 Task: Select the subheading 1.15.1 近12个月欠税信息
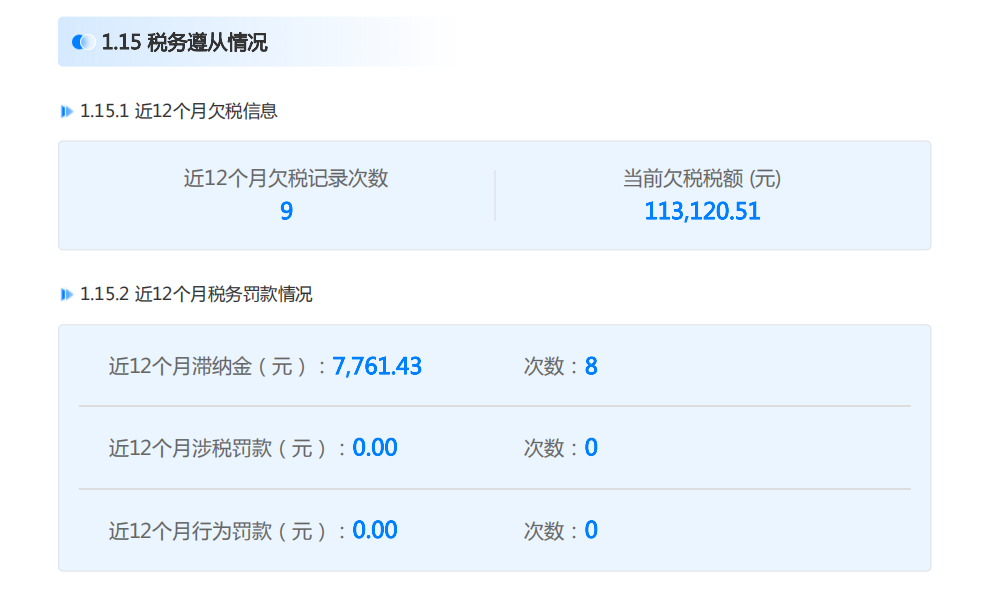(x=179, y=112)
